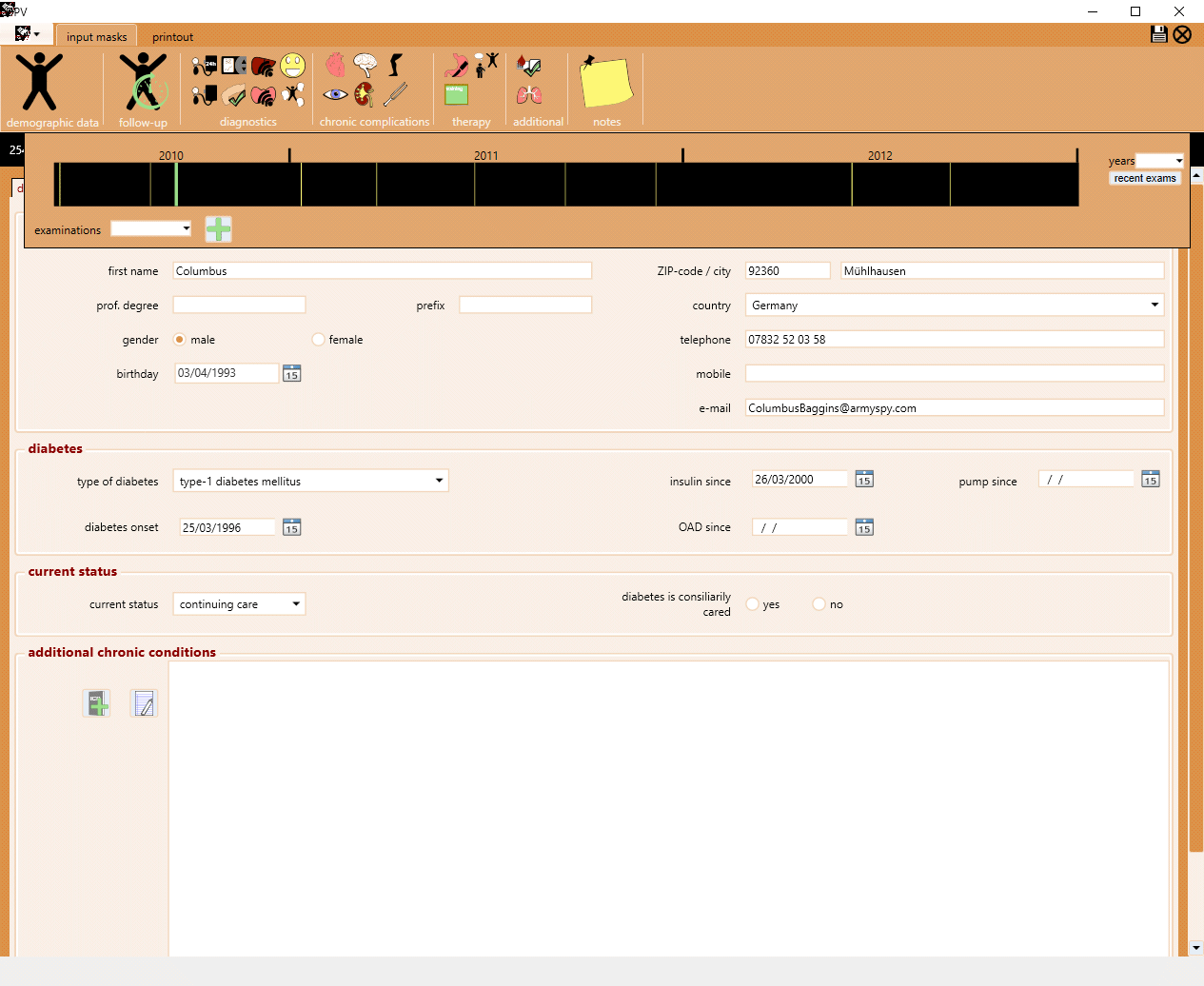
Task: Select yes for diabetes consiliarily cared
Action: pyautogui.click(x=752, y=604)
